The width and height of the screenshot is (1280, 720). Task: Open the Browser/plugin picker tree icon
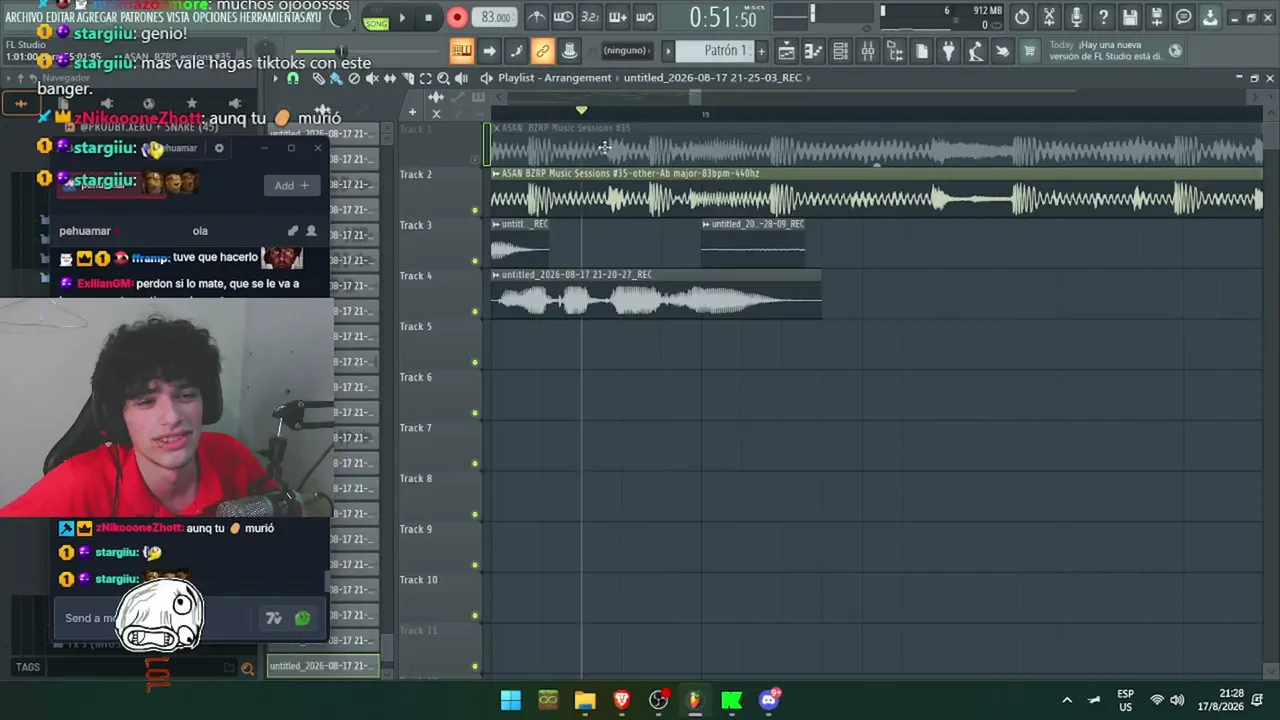(895, 51)
